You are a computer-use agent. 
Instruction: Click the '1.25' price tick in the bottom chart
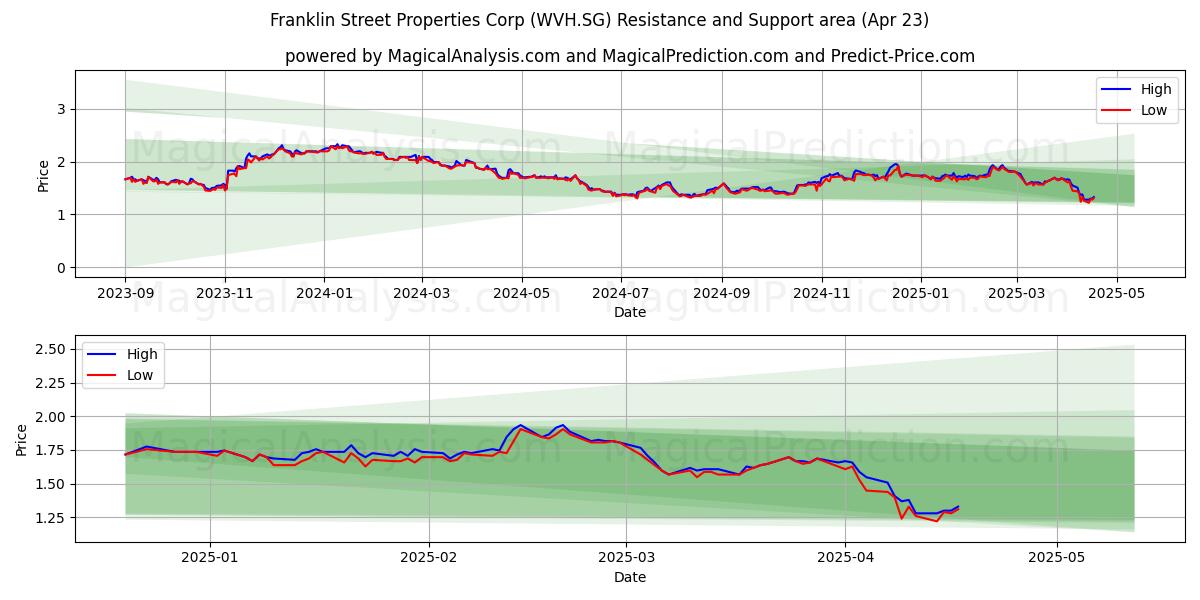click(x=52, y=518)
